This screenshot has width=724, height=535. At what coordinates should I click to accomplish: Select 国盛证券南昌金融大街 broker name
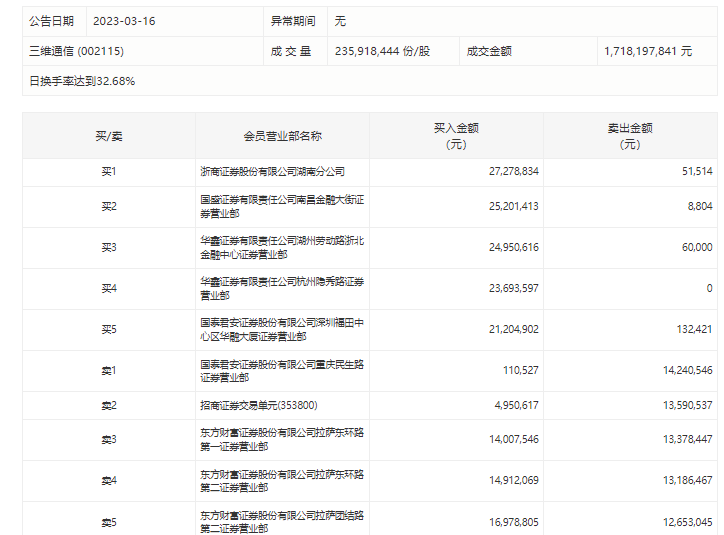[282, 206]
